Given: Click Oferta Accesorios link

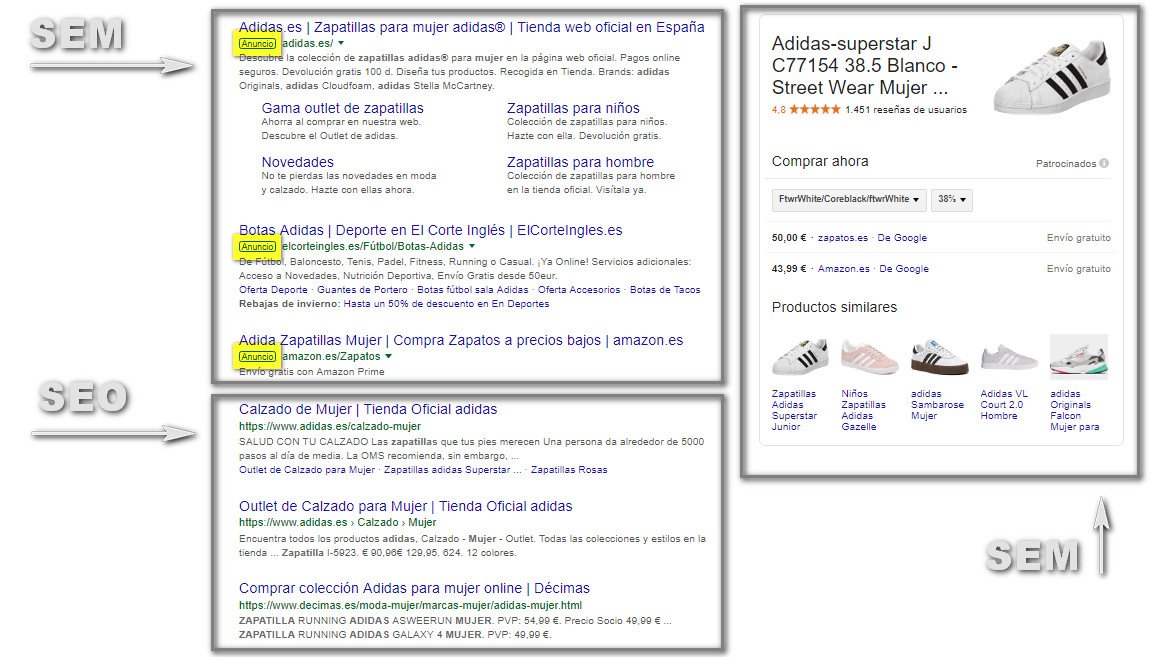Looking at the screenshot, I should [x=579, y=290].
